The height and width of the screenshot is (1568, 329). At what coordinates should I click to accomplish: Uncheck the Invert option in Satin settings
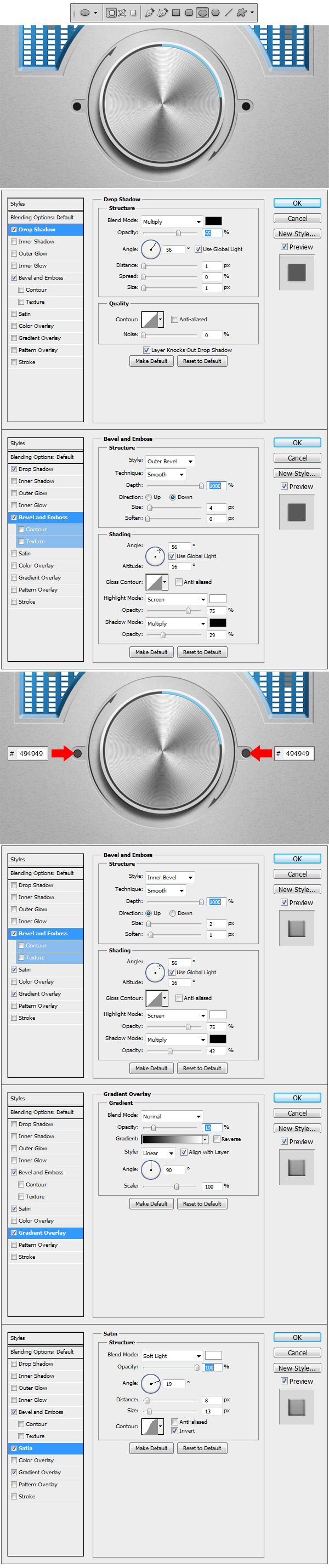click(175, 1430)
